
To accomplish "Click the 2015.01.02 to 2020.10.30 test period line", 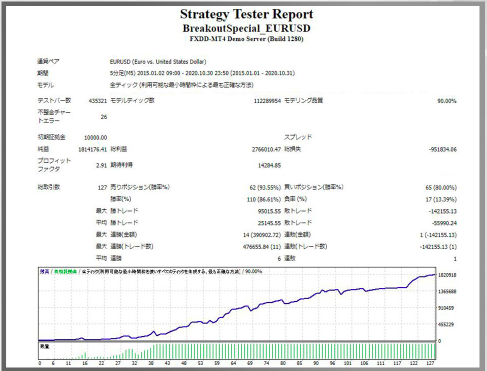I will (x=202, y=73).
